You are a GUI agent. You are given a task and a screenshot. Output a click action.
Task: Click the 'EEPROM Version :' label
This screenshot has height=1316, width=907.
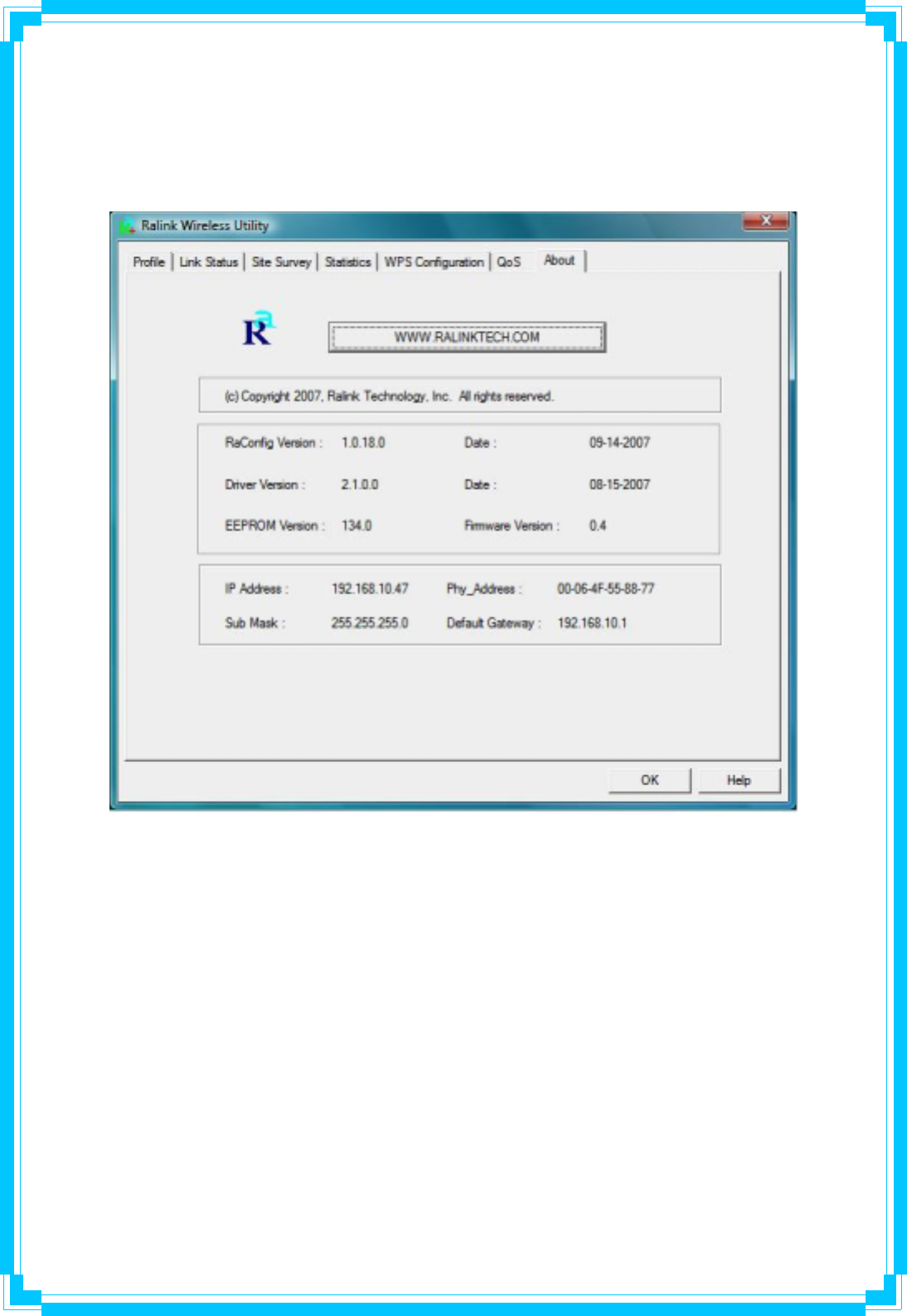coord(274,526)
